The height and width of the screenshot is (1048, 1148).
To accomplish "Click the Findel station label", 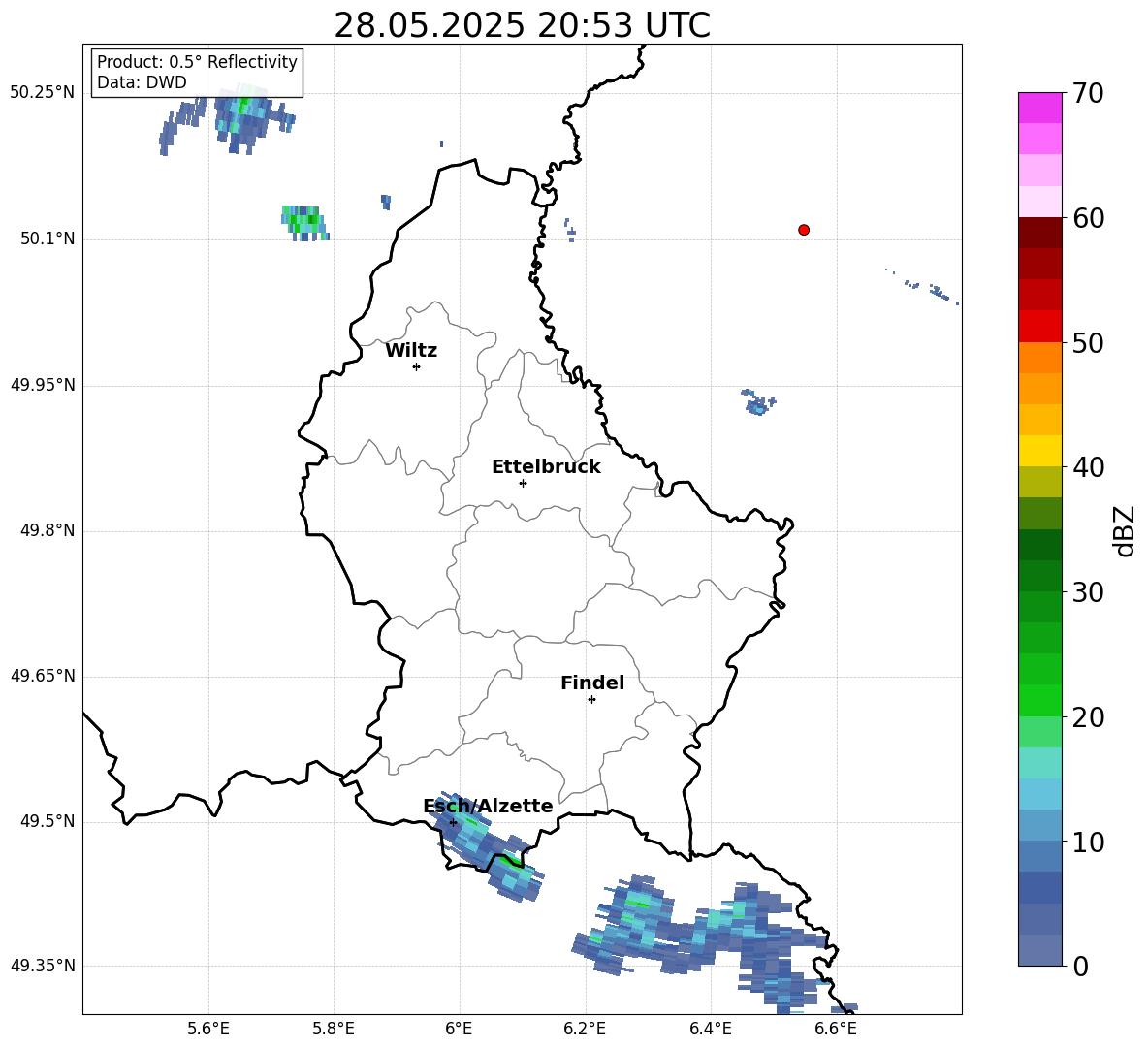I will [592, 683].
